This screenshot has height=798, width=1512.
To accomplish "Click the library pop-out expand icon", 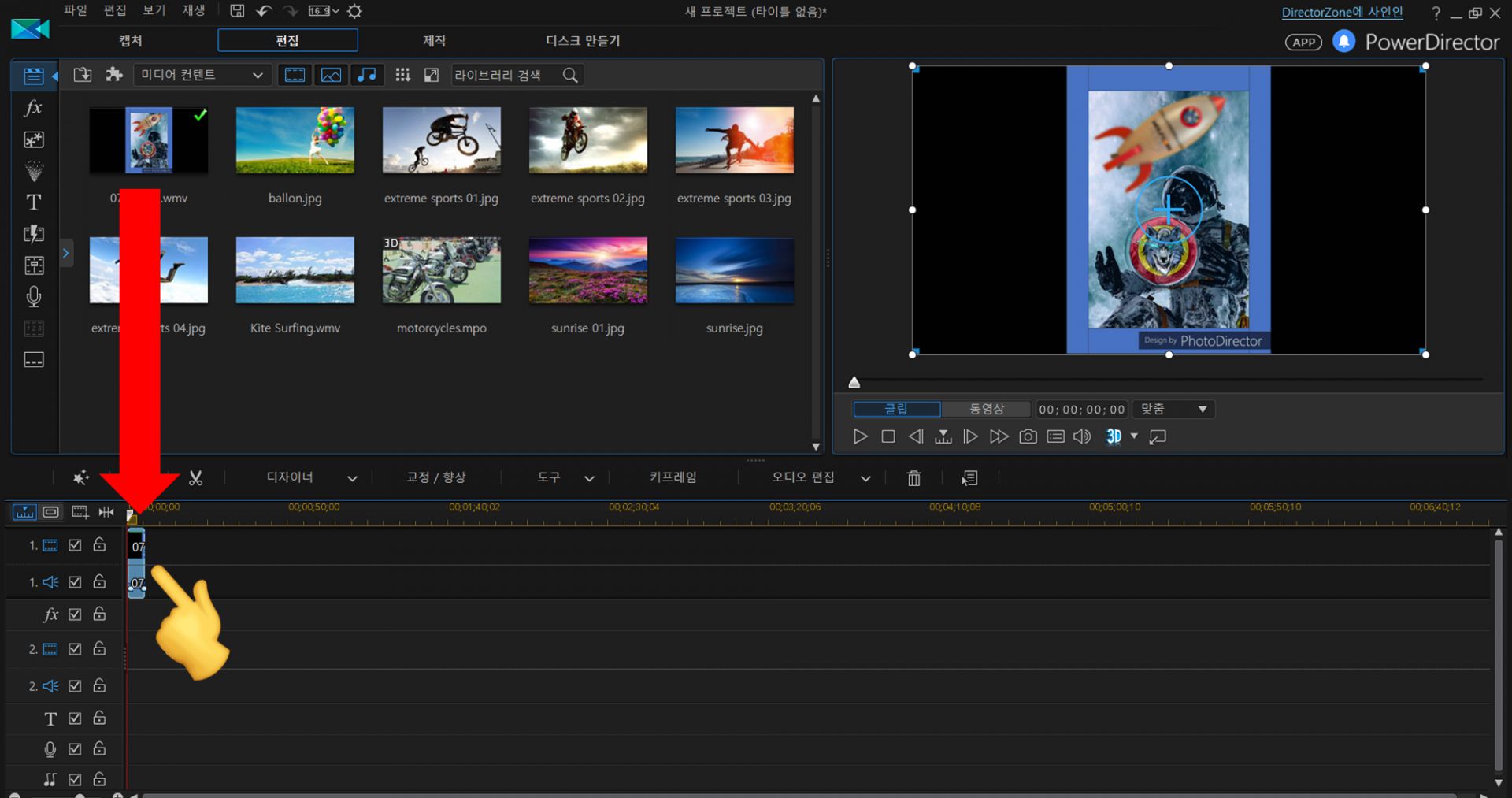I will (x=431, y=75).
